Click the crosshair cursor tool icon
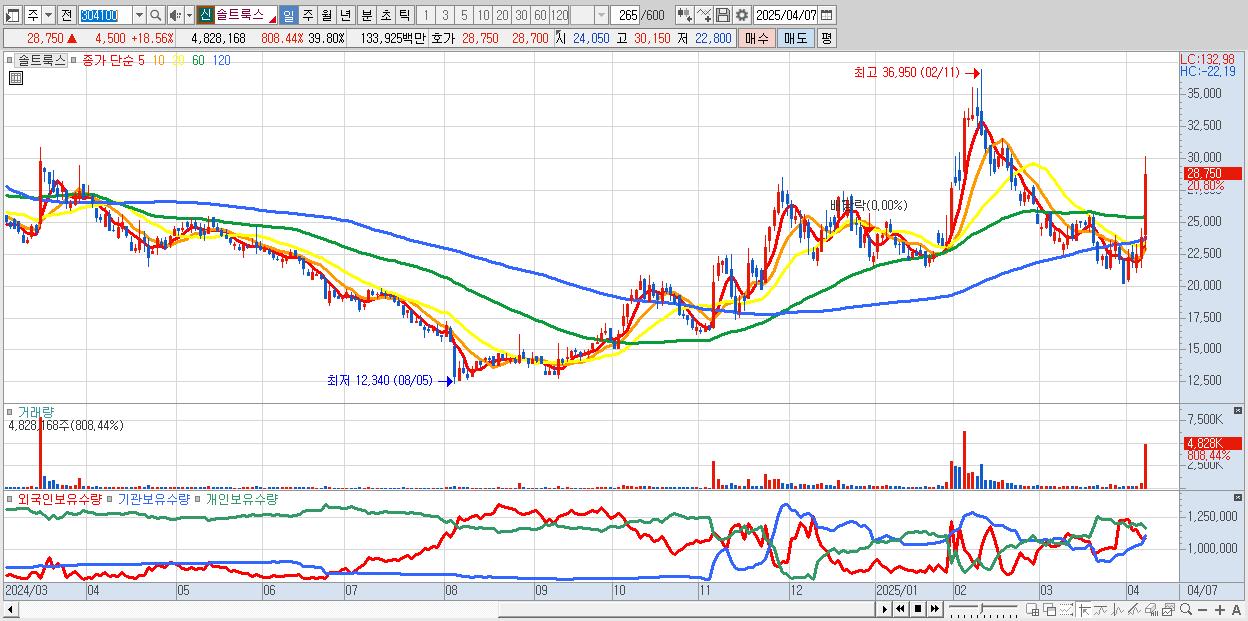Viewport: 1248px width, 621px height. click(x=1084, y=609)
